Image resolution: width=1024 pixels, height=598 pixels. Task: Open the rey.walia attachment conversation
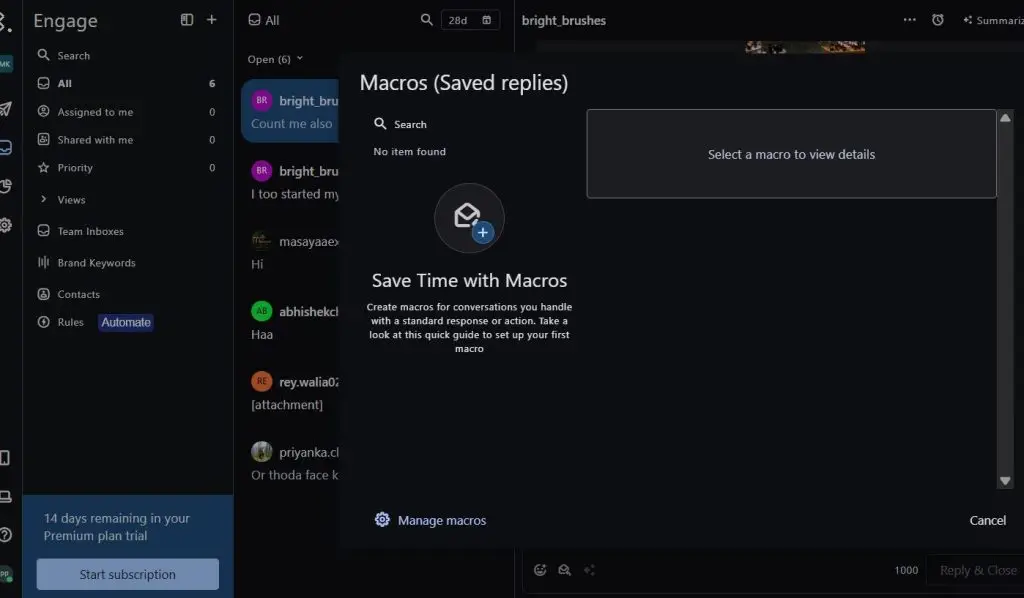pyautogui.click(x=290, y=393)
